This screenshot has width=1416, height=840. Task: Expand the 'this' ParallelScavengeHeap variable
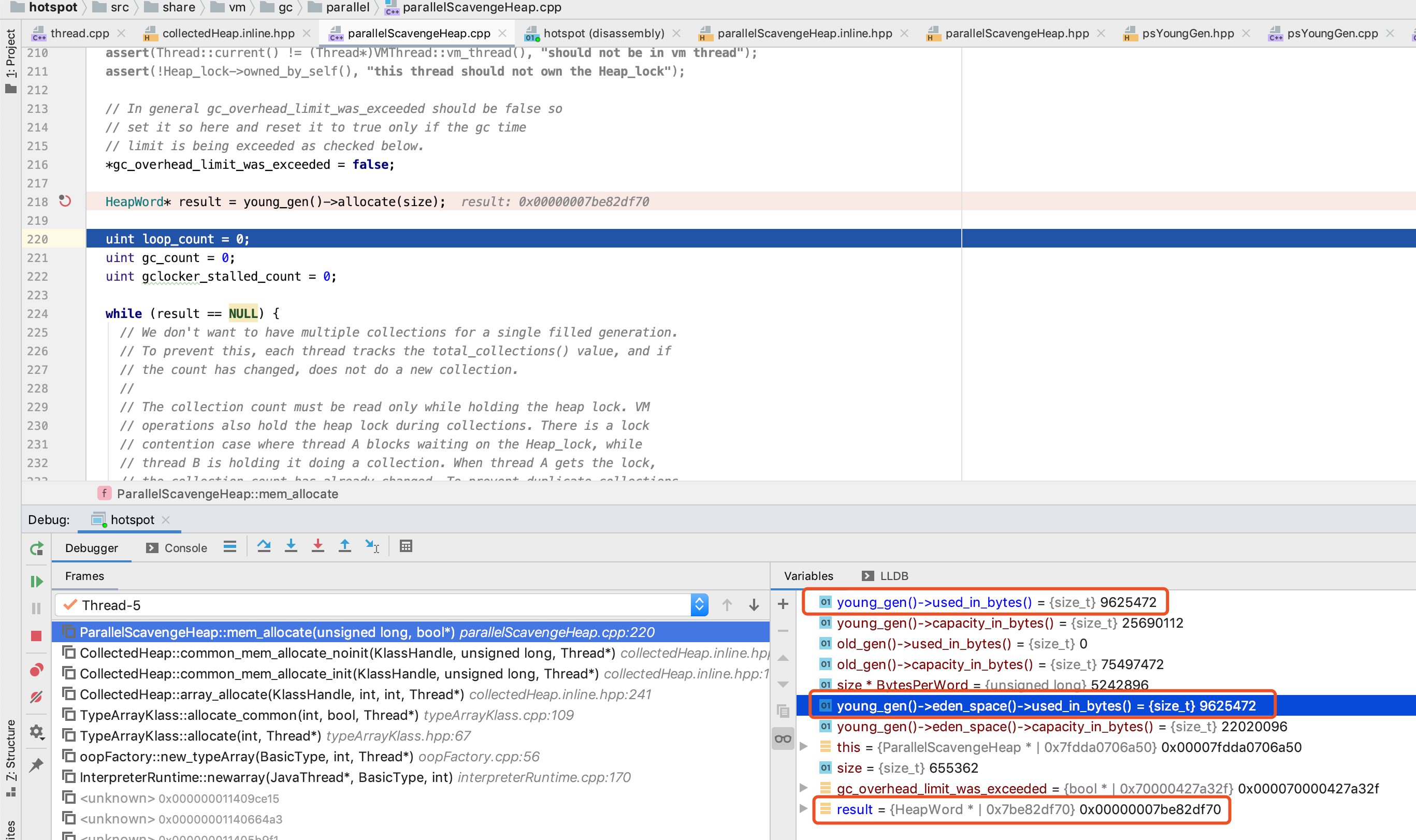(804, 747)
